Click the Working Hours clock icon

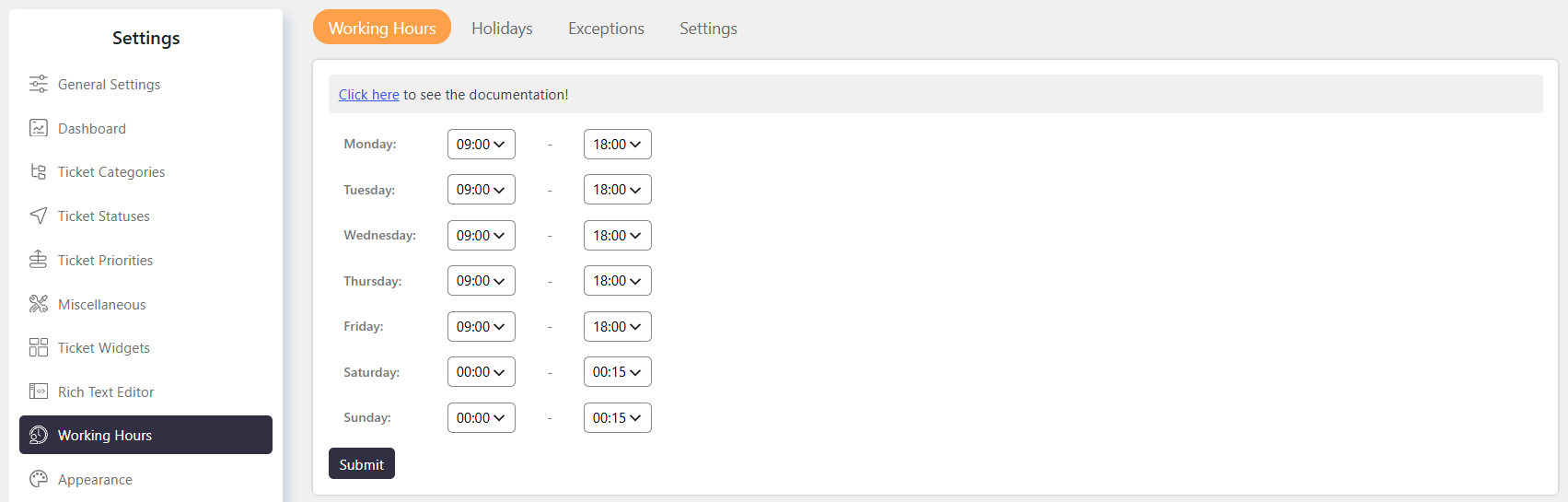point(38,435)
